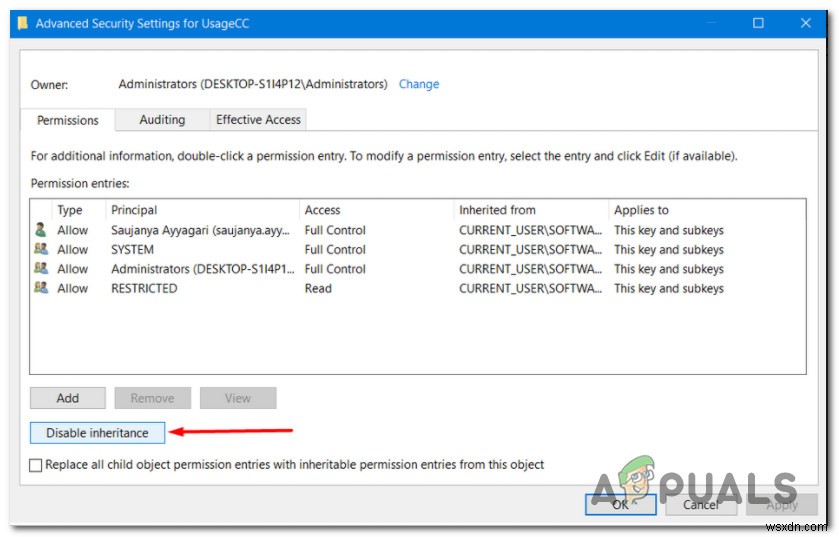The image size is (839, 537).
Task: Click This key and subkeys in RESTRICTED row
Action: pyautogui.click(x=668, y=288)
